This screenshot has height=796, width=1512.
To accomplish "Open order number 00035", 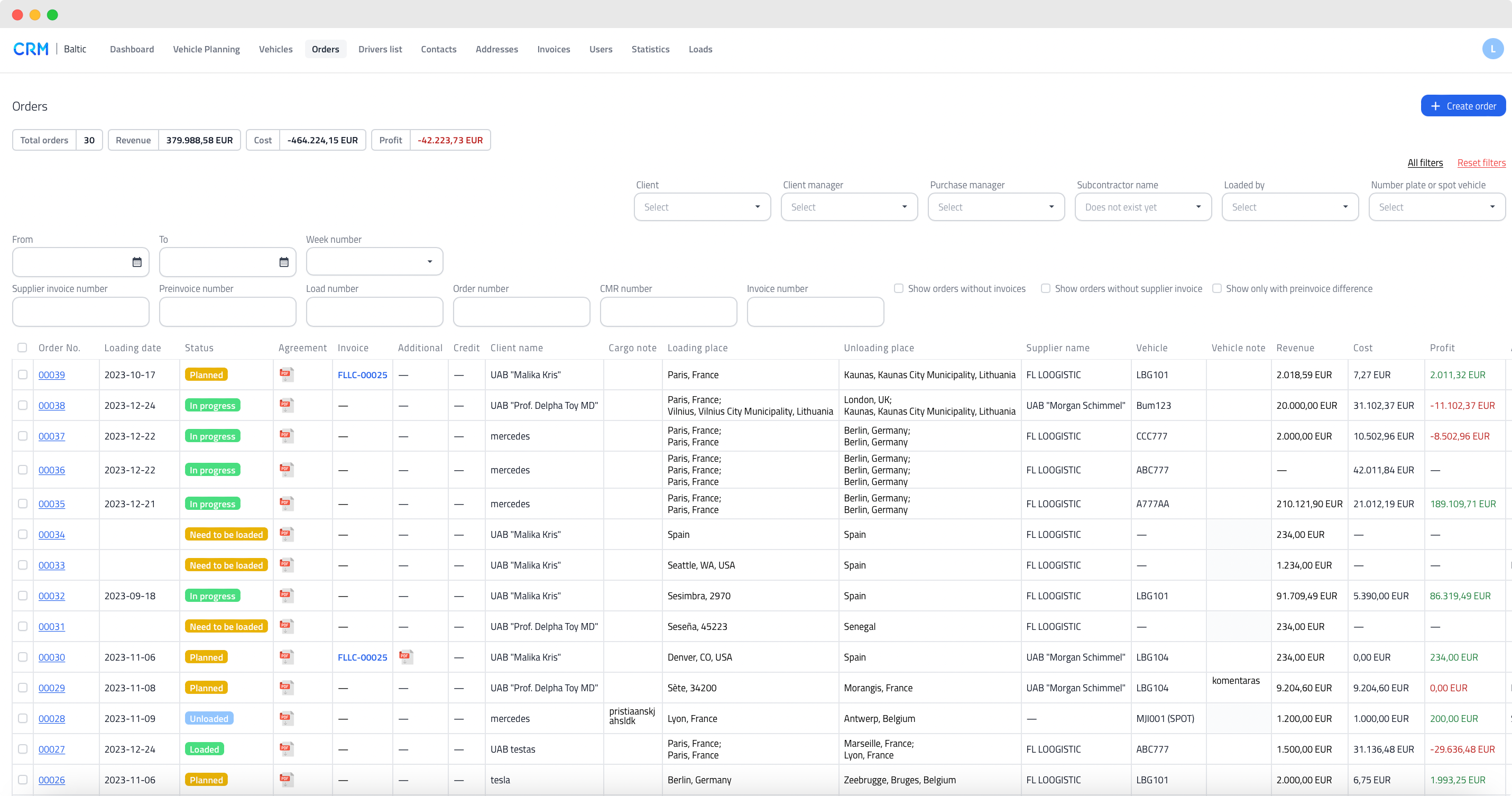I will [52, 503].
